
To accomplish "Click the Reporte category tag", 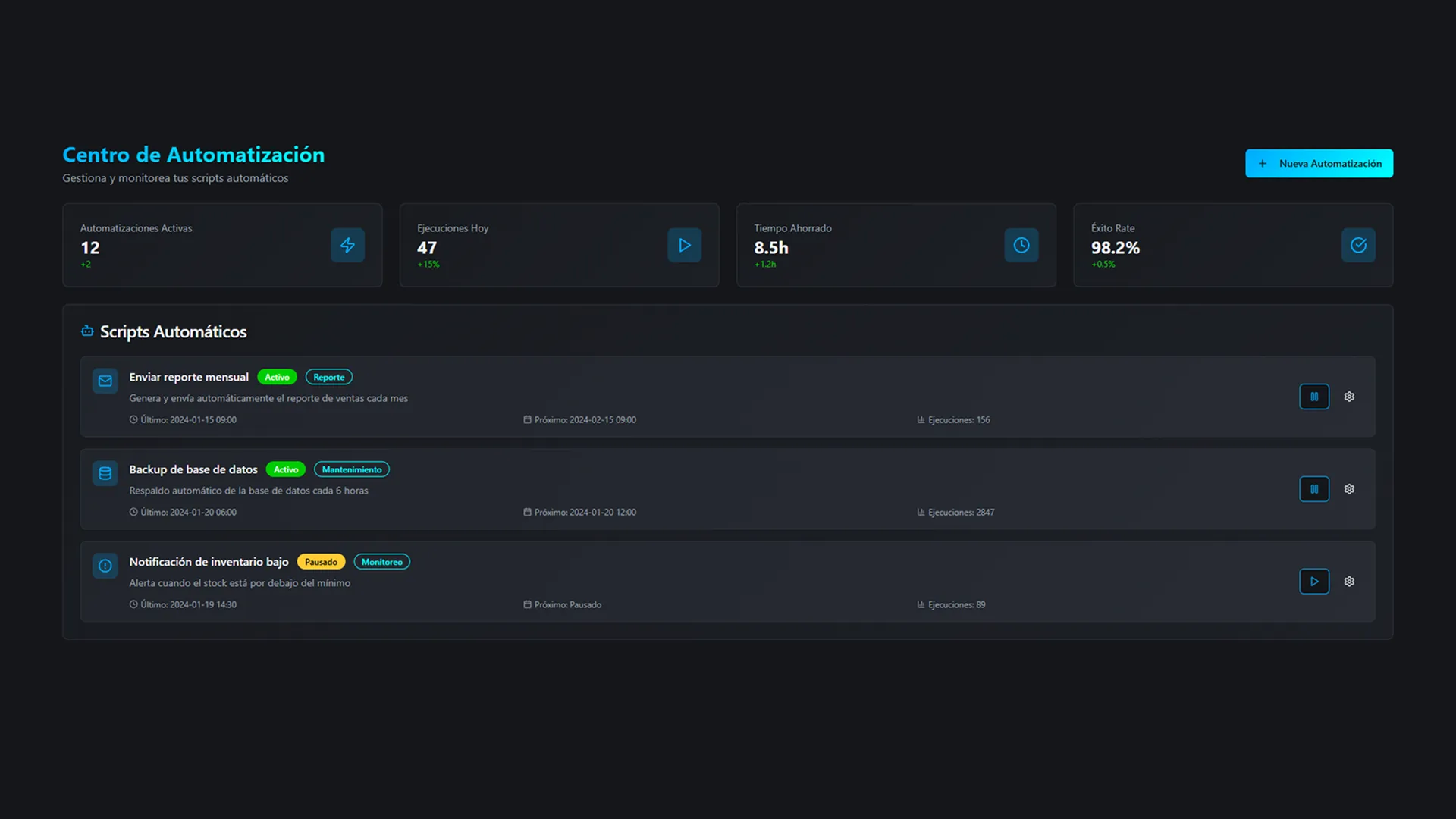I will (328, 377).
